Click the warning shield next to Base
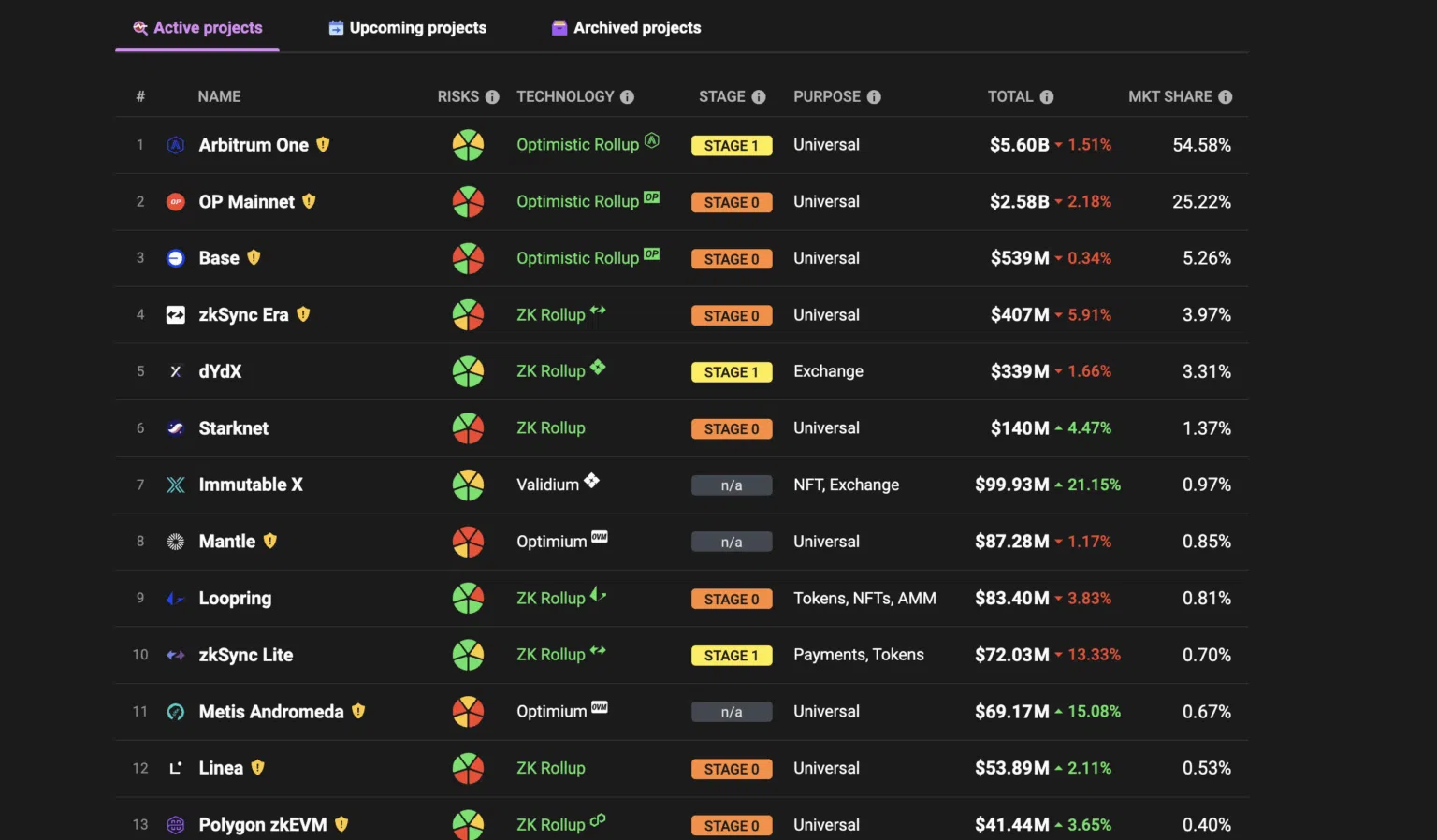Viewport: 1437px width, 840px height. (254, 257)
